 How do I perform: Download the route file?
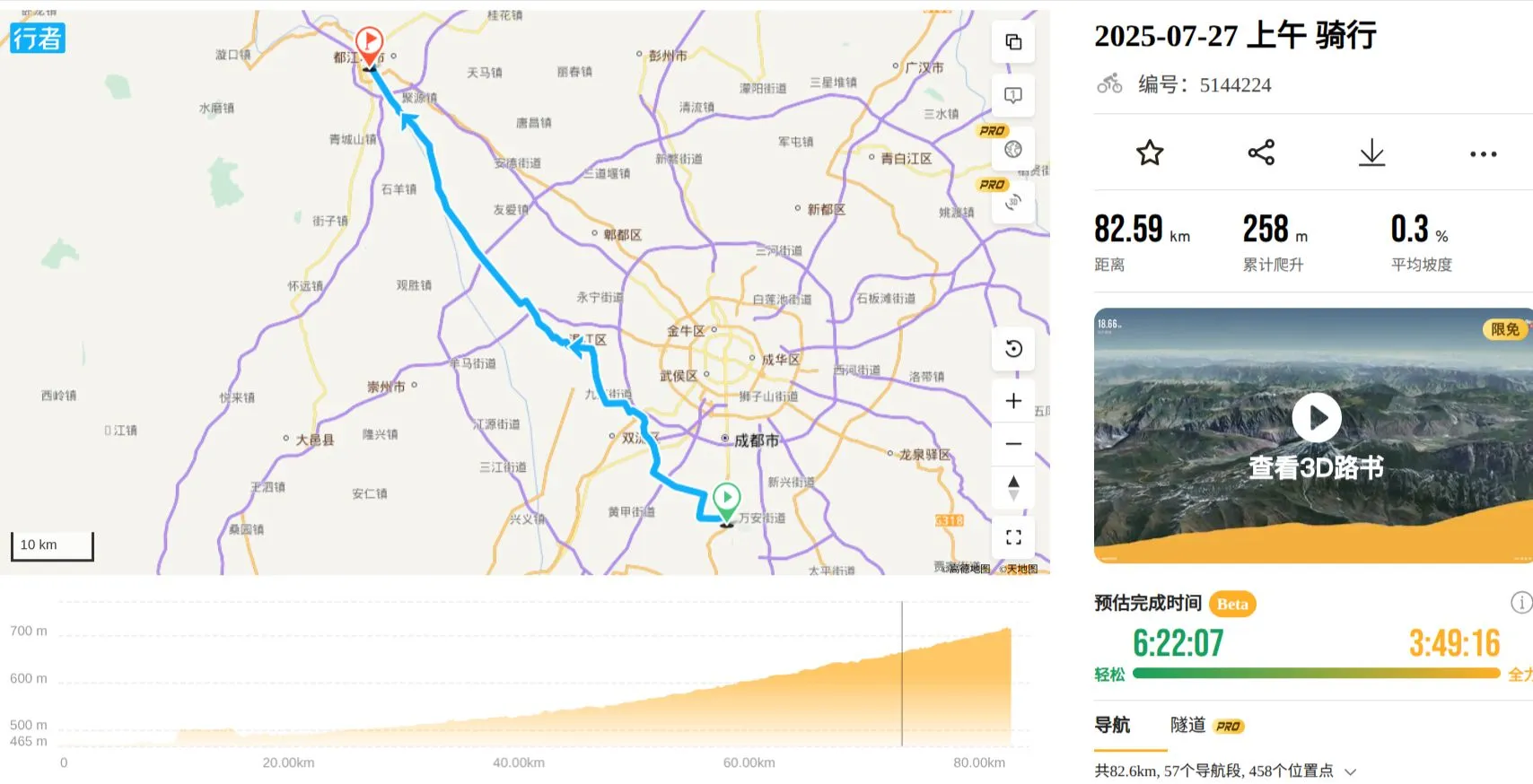point(1371,153)
